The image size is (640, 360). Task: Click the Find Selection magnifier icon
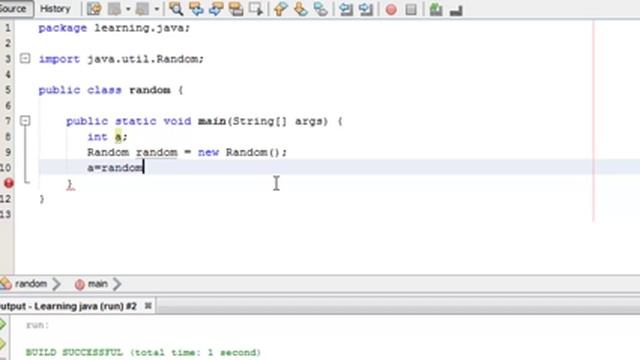(x=176, y=9)
